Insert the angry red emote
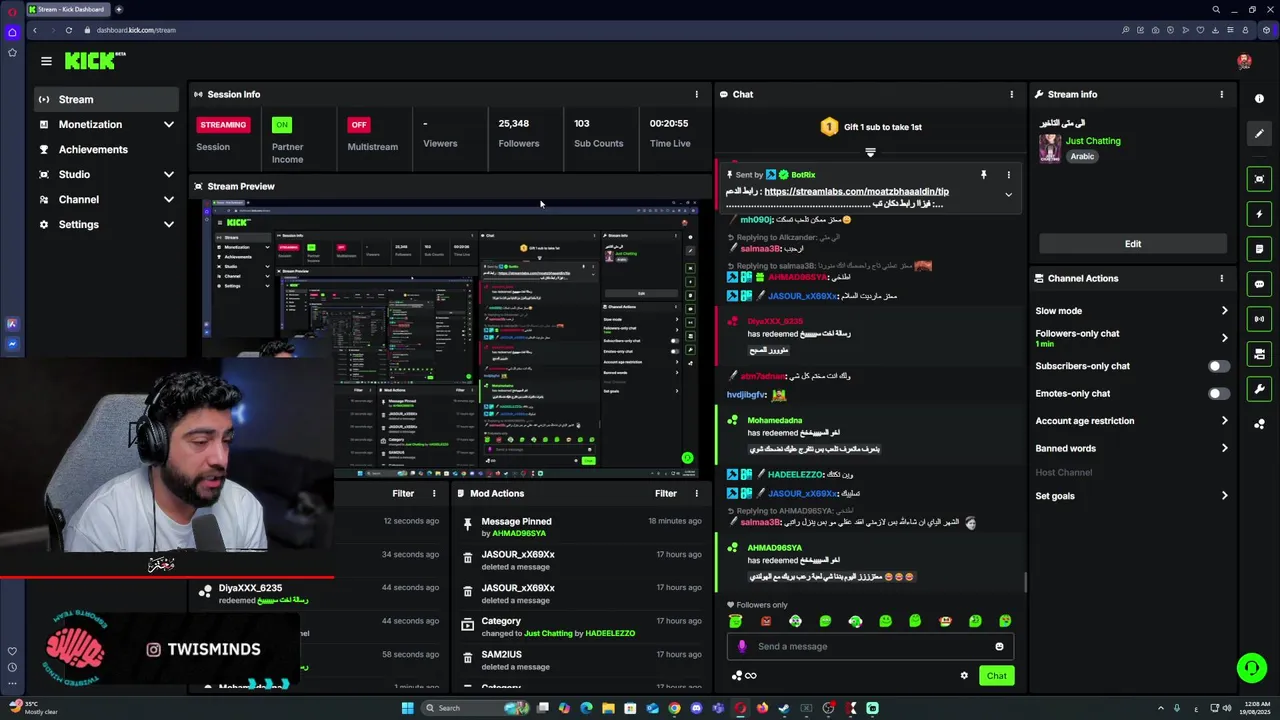The image size is (1280, 720). coord(765,621)
